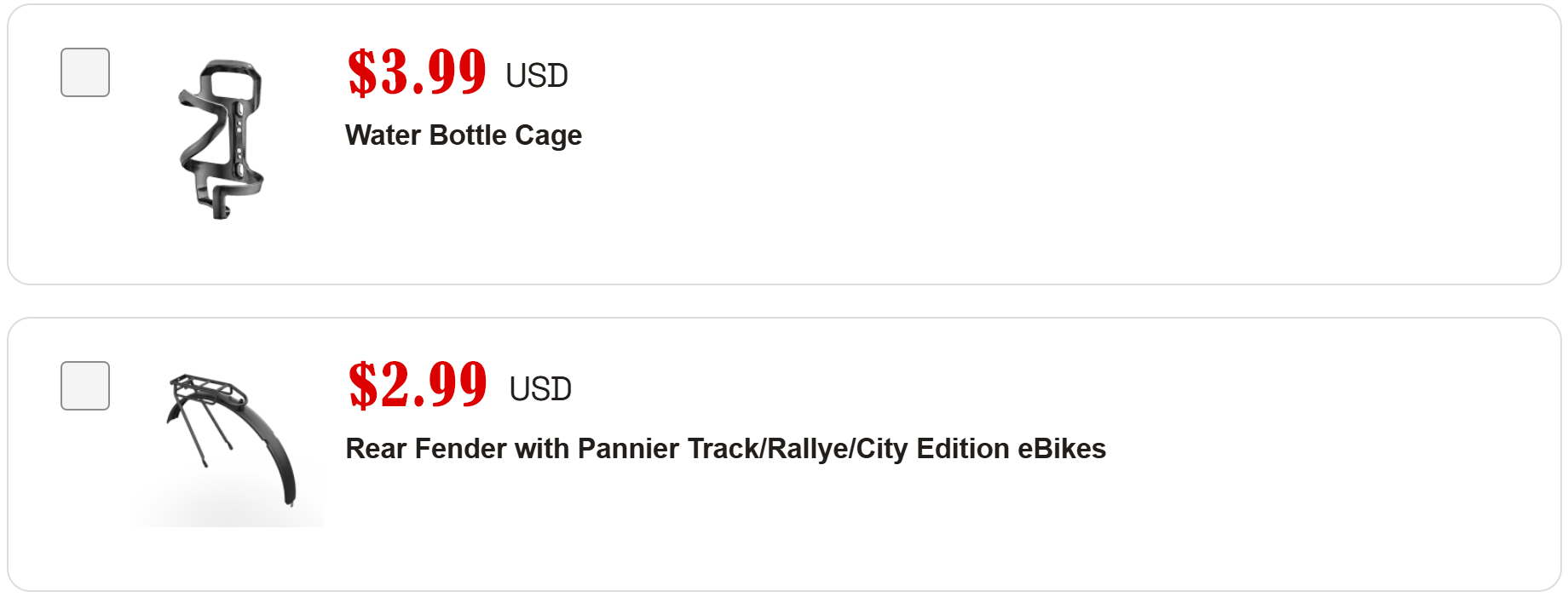Click the $3.99 price
This screenshot has height=597, width=1568.
point(417,72)
